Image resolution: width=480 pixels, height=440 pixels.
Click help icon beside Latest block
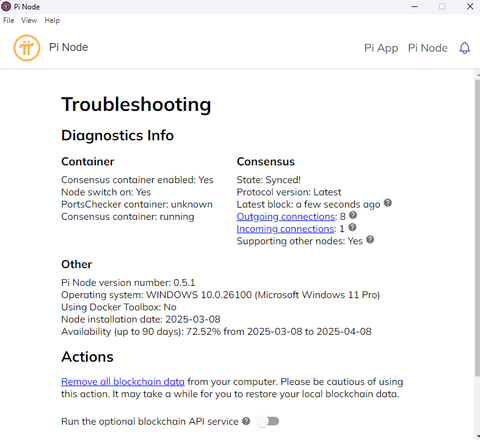pyautogui.click(x=388, y=203)
